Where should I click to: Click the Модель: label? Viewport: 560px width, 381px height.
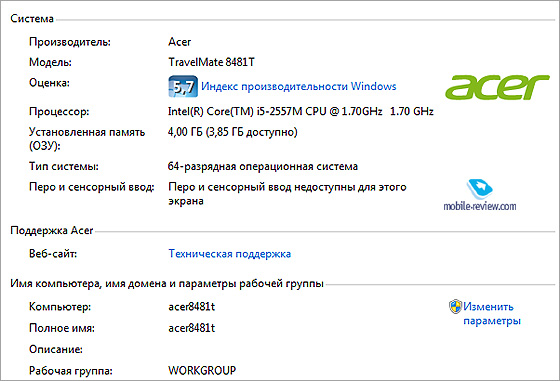click(x=50, y=62)
